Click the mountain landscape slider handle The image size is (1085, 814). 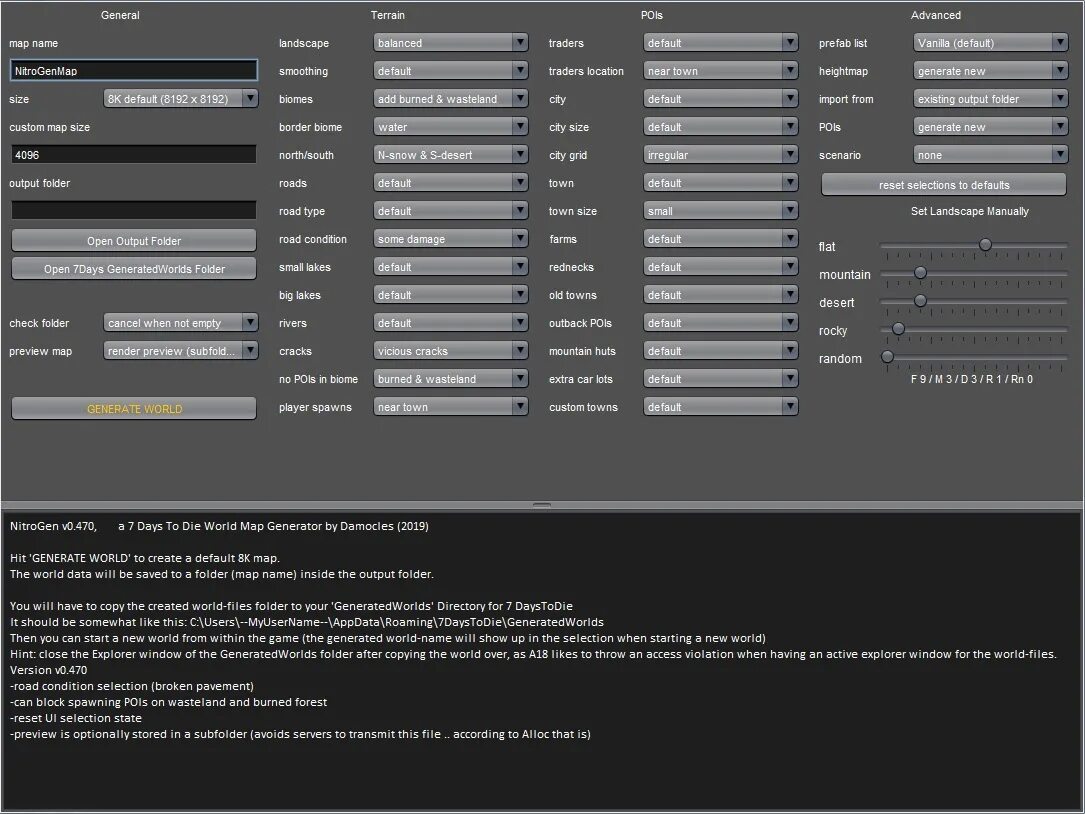920,273
